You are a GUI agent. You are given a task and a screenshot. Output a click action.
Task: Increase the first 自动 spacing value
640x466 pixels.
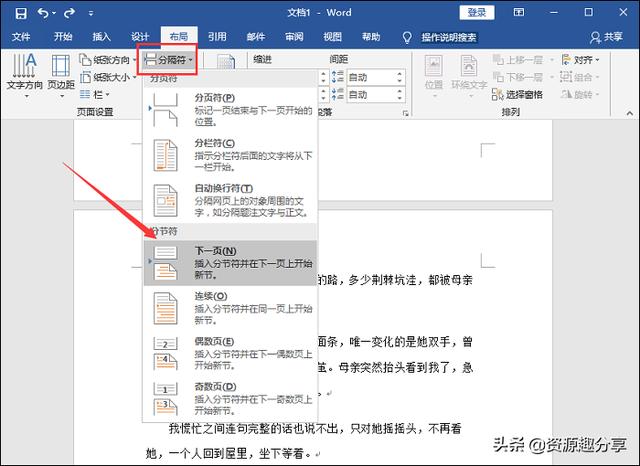[400, 73]
